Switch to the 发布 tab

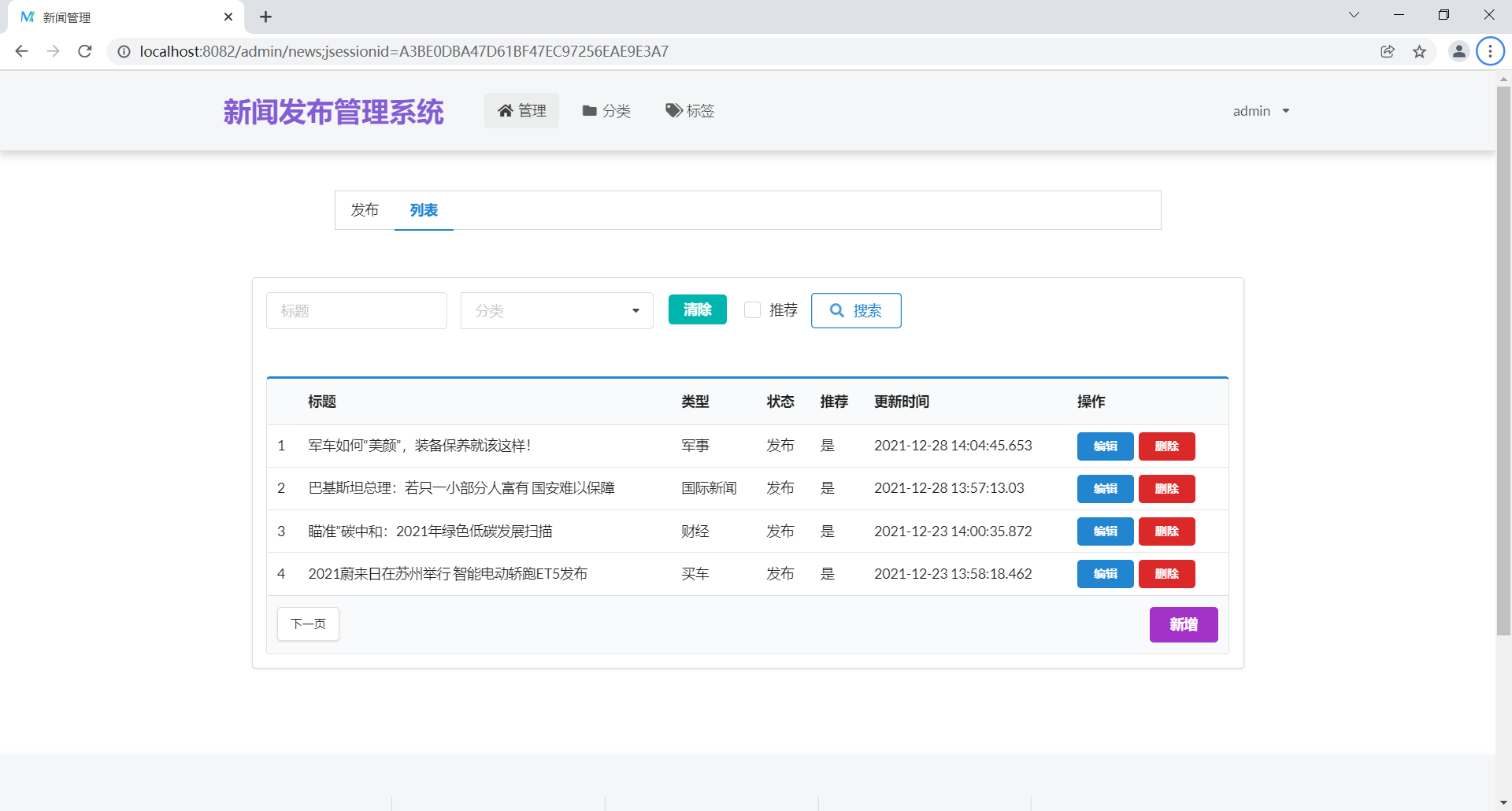(365, 210)
